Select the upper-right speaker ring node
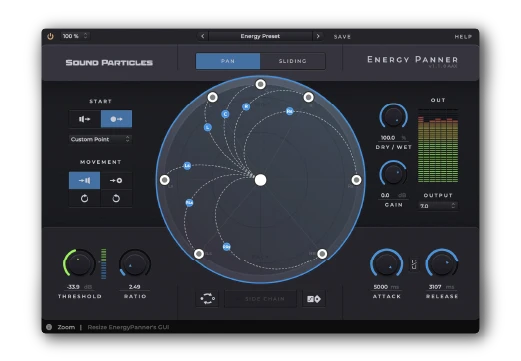 308,97
